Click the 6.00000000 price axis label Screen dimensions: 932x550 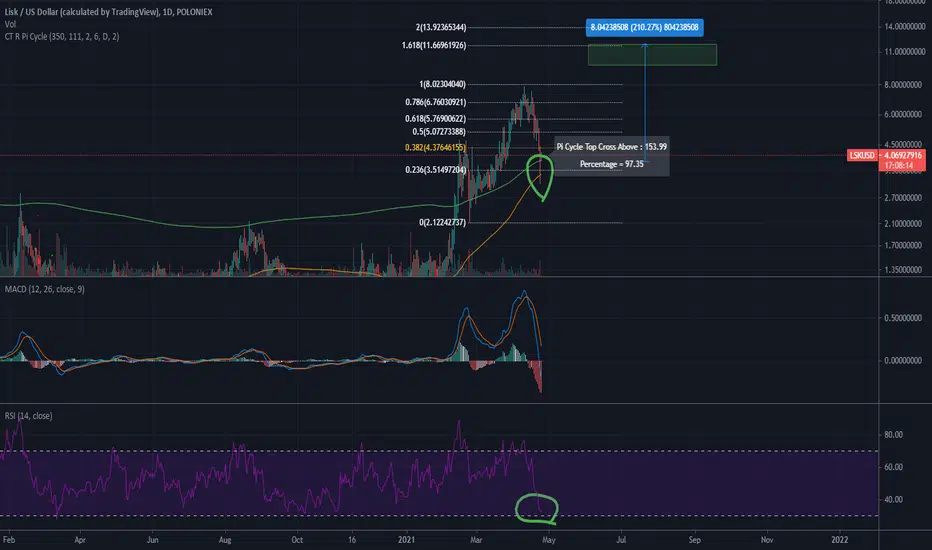tap(905, 114)
